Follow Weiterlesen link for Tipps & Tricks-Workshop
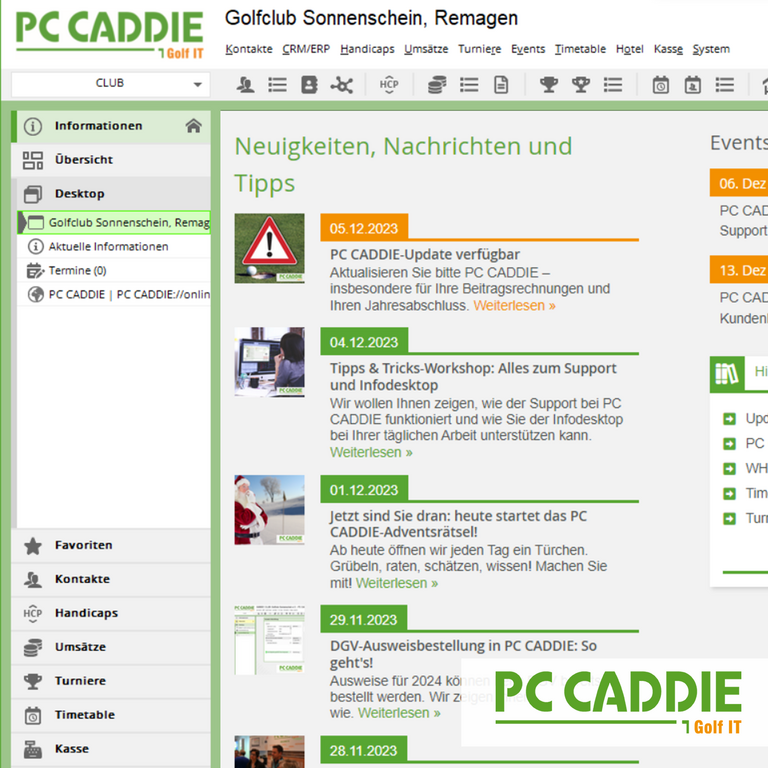768x768 pixels. 371,452
